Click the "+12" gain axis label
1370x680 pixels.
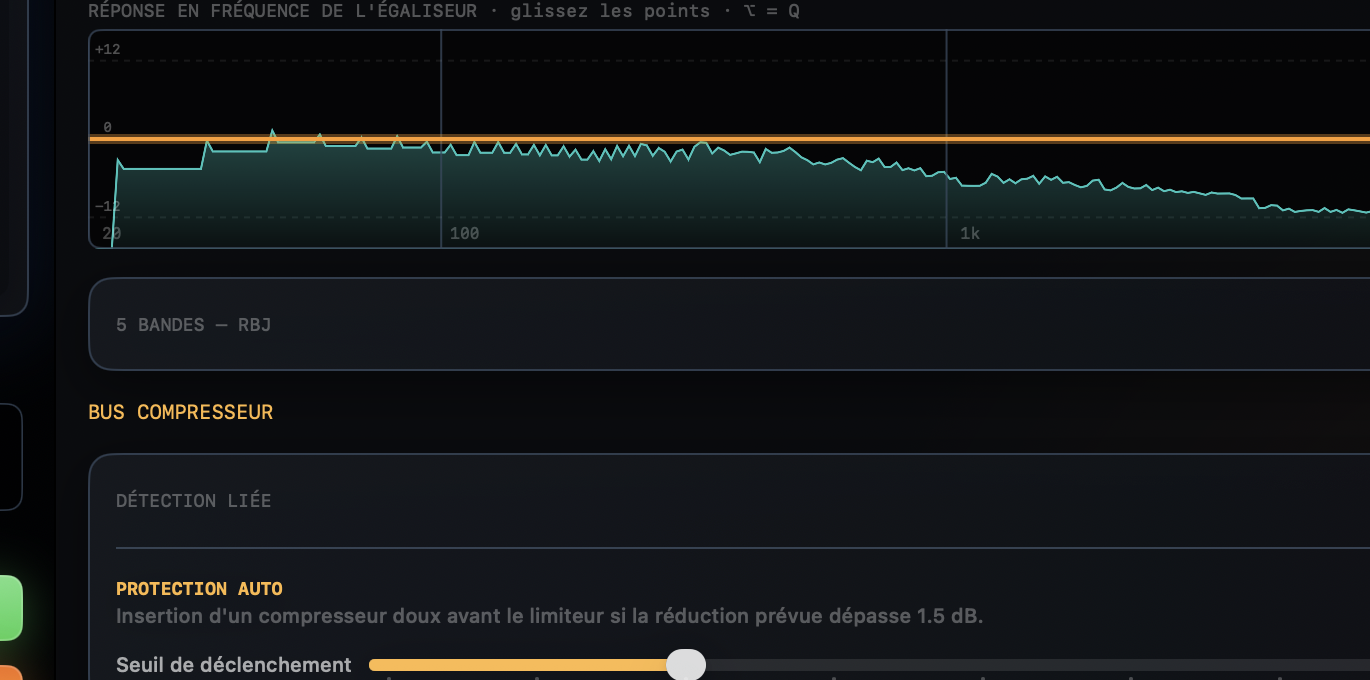tap(108, 49)
